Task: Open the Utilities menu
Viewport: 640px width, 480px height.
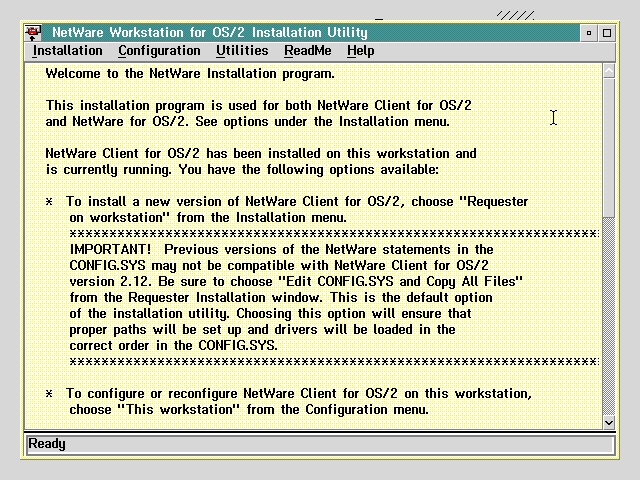Action: pyautogui.click(x=242, y=51)
